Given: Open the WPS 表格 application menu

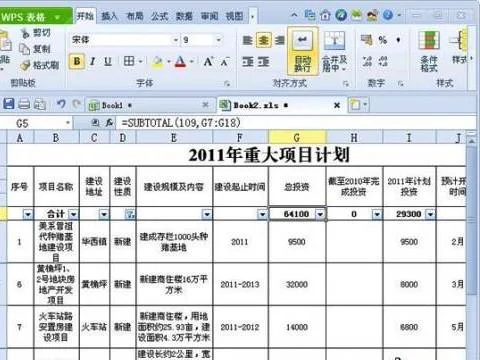Looking at the screenshot, I should (35, 16).
